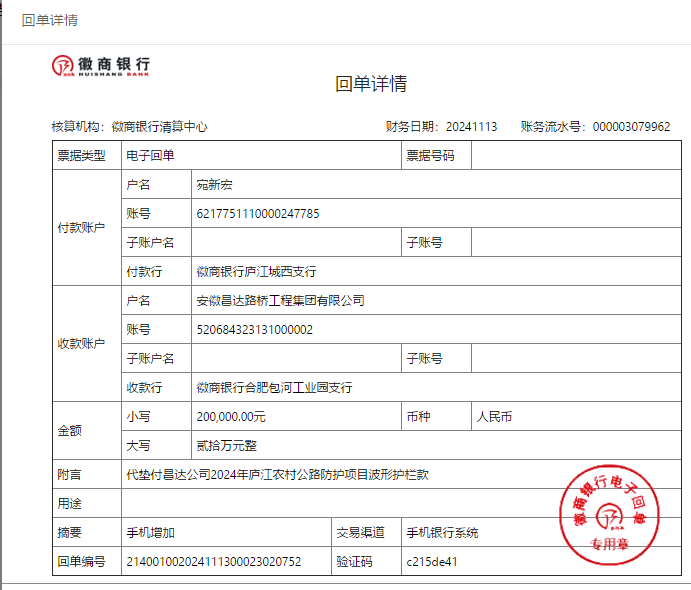691x590 pixels.
Task: Select the amount 200,000.00元
Action: click(231, 416)
